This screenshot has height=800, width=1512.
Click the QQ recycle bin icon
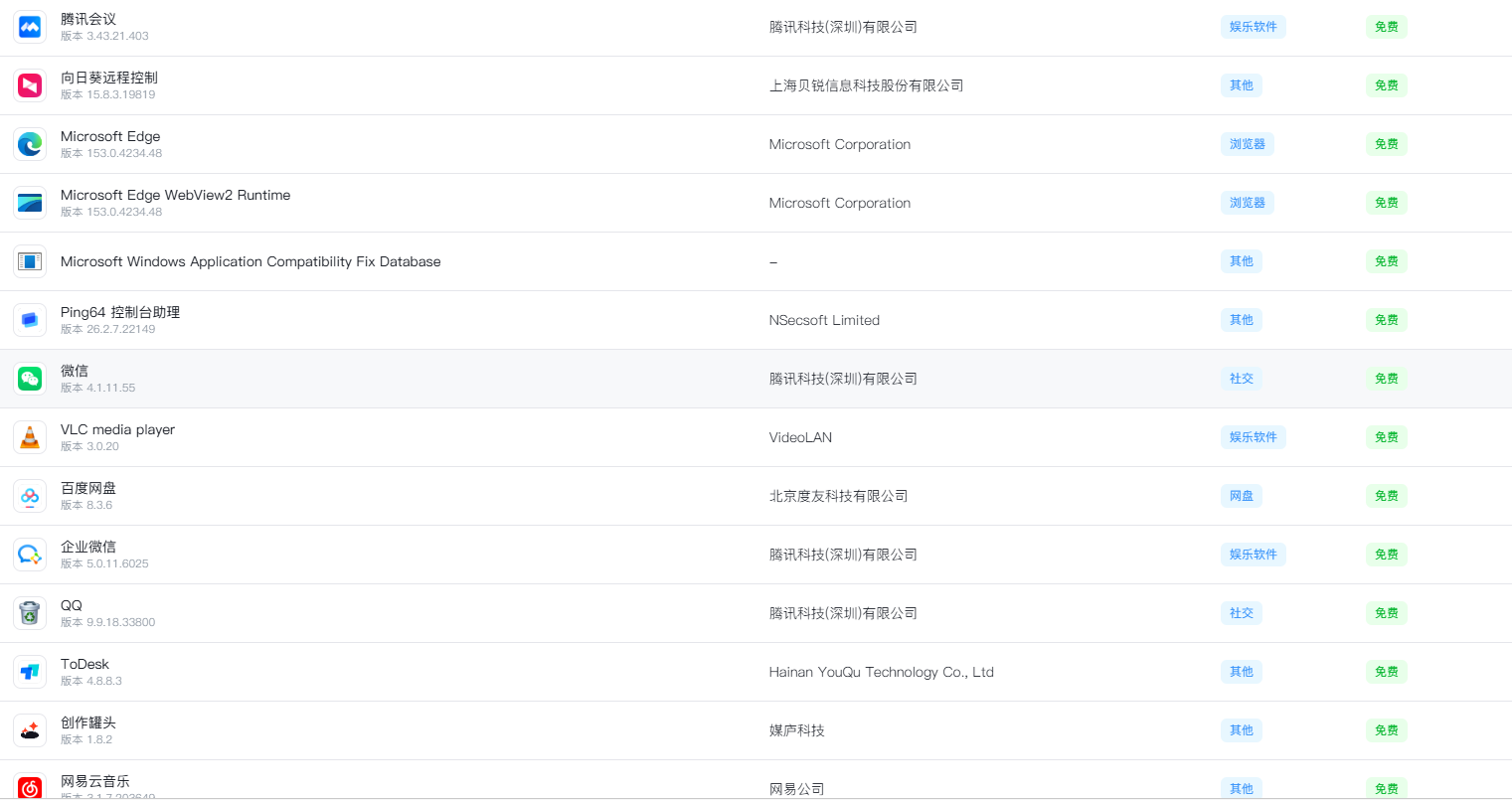point(30,613)
